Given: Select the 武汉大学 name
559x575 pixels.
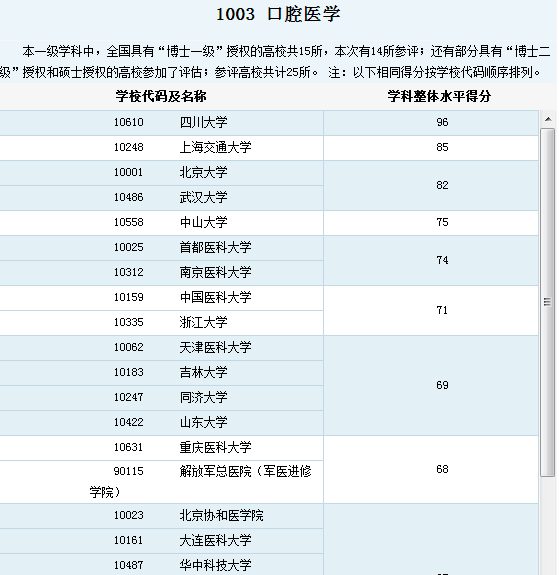Looking at the screenshot, I should [x=204, y=197].
